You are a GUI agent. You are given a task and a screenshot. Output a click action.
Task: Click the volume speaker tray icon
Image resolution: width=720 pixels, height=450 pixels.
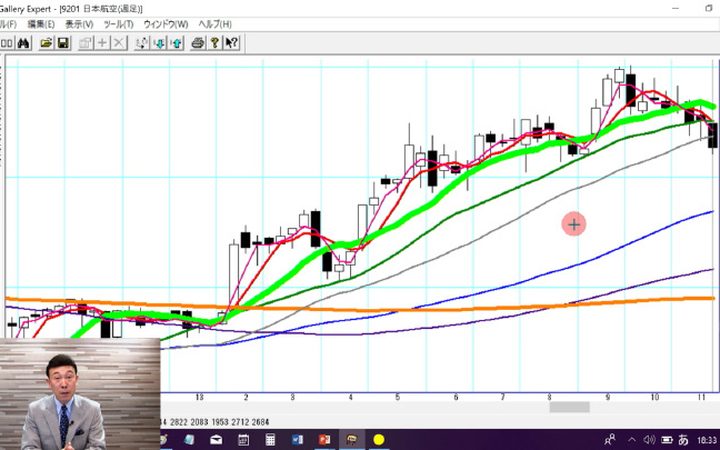click(649, 440)
